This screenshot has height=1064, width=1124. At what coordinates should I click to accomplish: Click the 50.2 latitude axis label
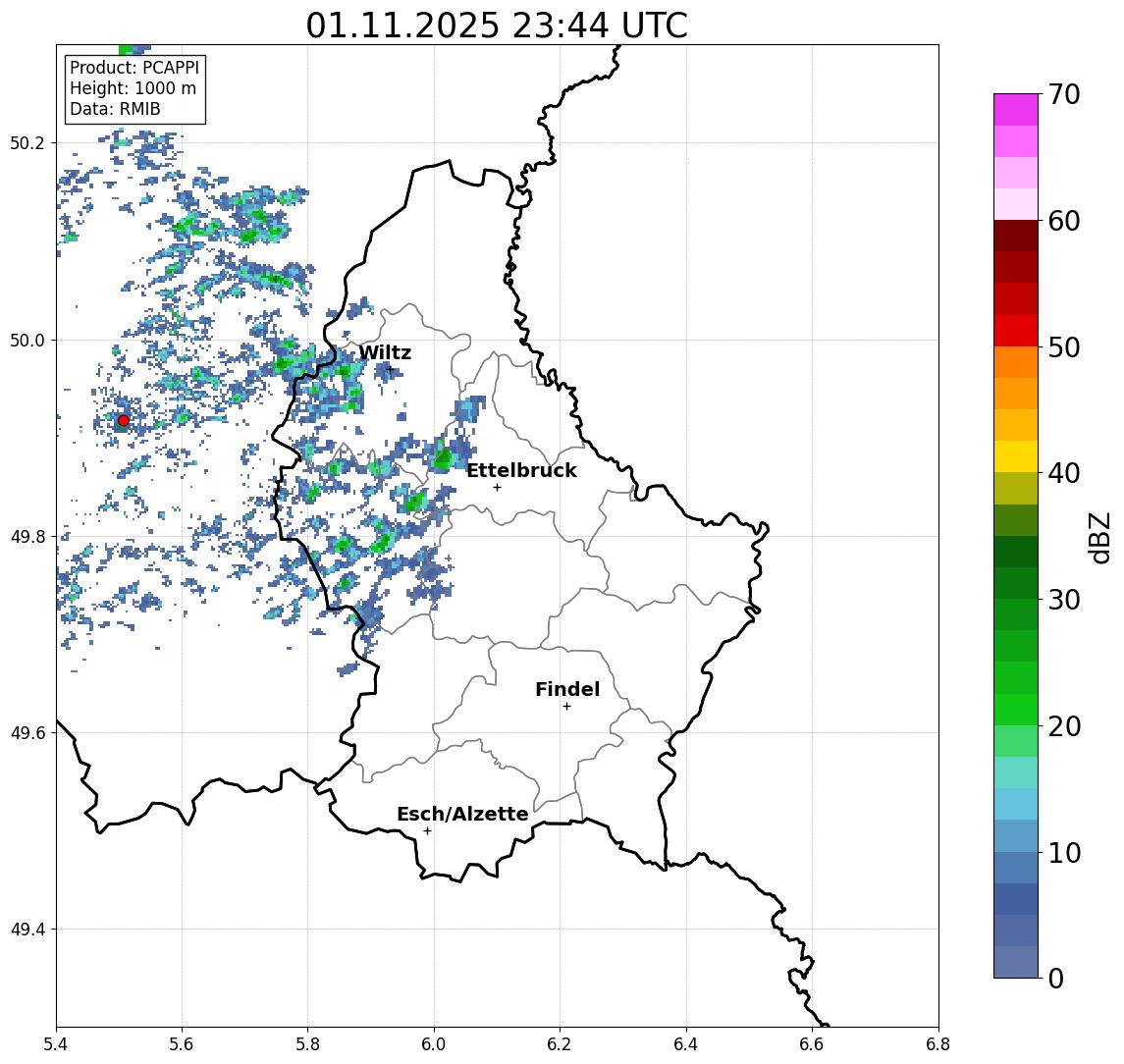27,142
